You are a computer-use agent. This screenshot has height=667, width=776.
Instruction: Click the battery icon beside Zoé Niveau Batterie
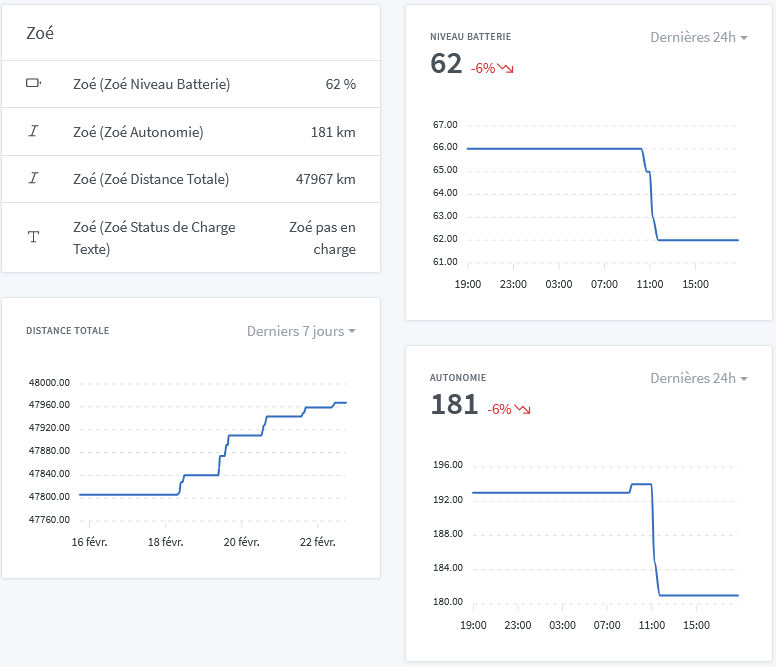pos(33,84)
